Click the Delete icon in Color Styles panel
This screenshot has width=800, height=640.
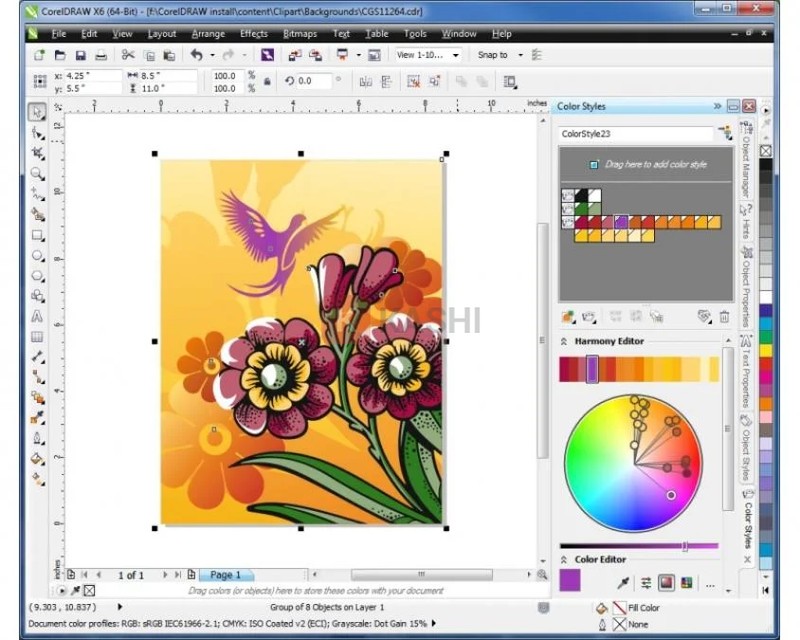tap(724, 316)
